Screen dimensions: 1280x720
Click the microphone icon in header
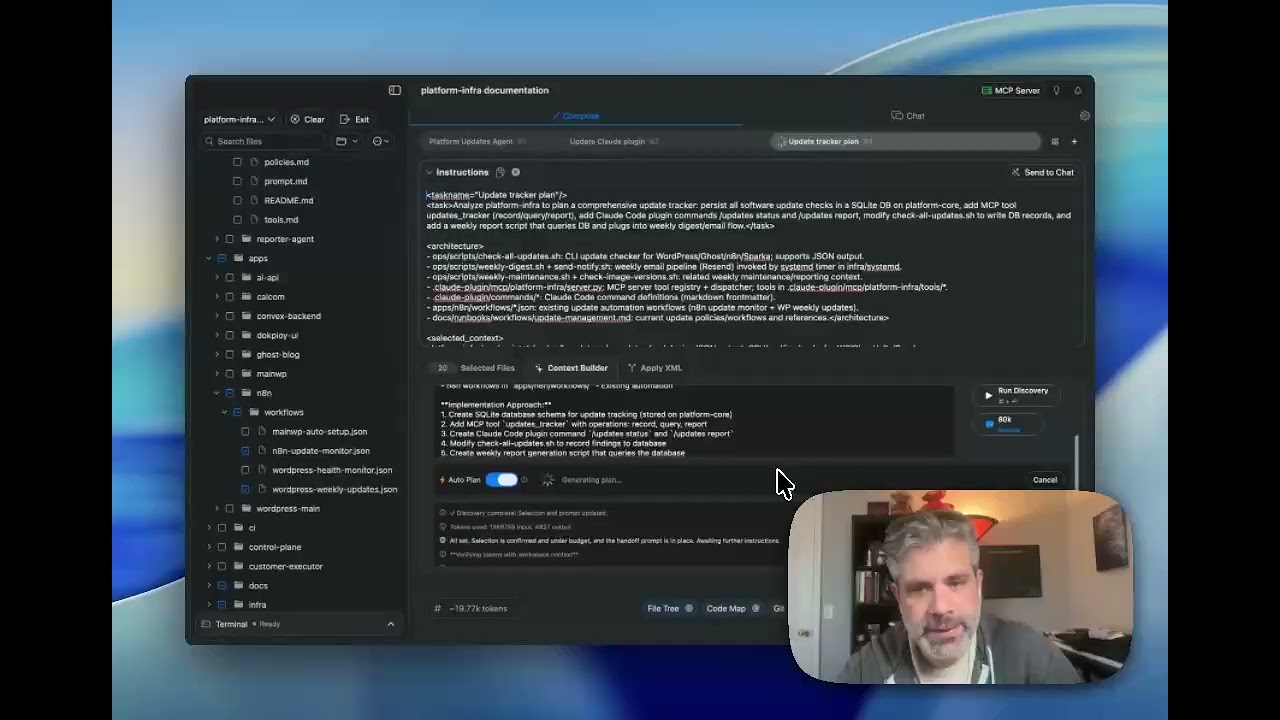tap(1056, 90)
